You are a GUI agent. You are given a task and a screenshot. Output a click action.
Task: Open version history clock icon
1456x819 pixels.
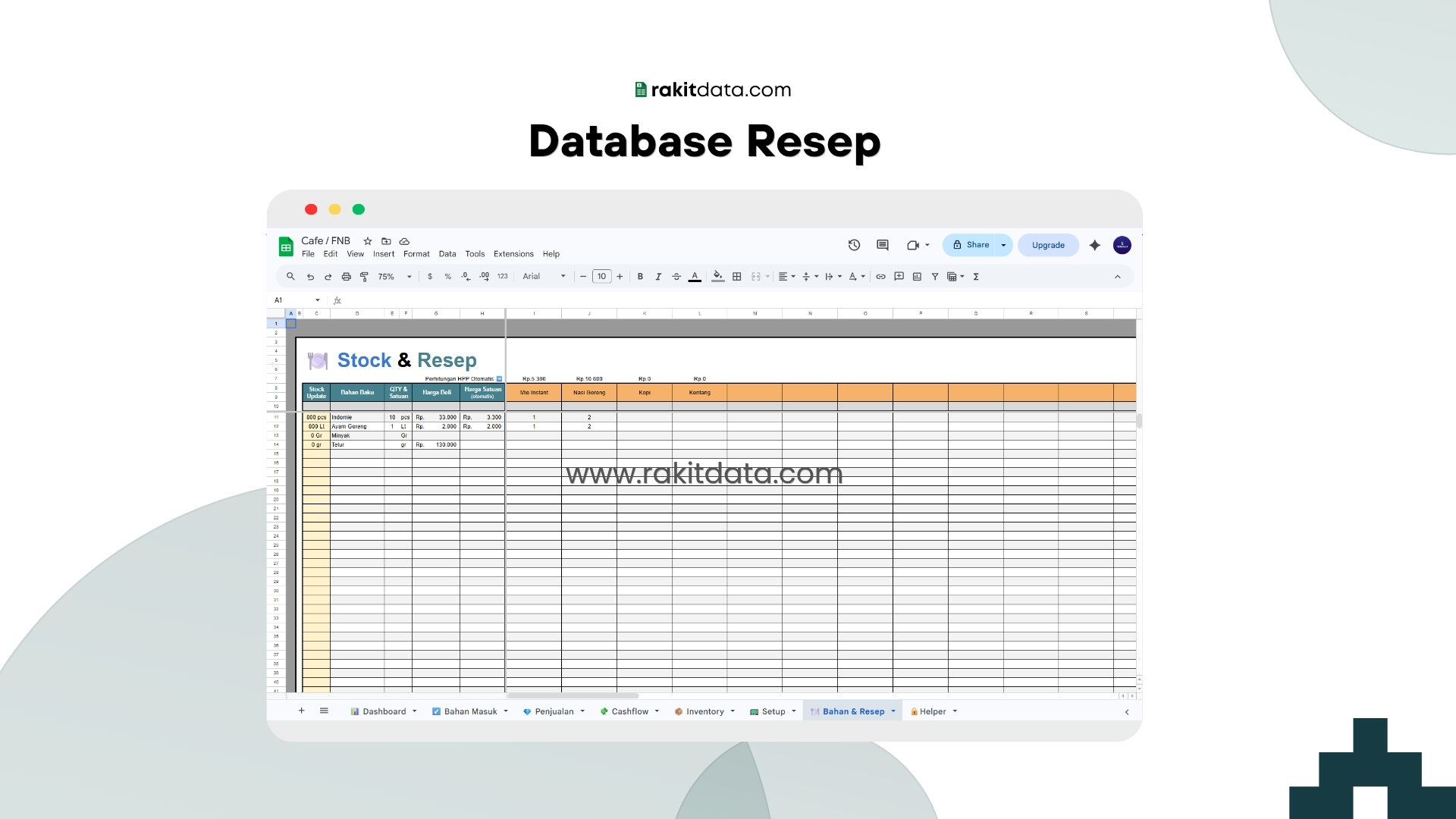pyautogui.click(x=854, y=245)
